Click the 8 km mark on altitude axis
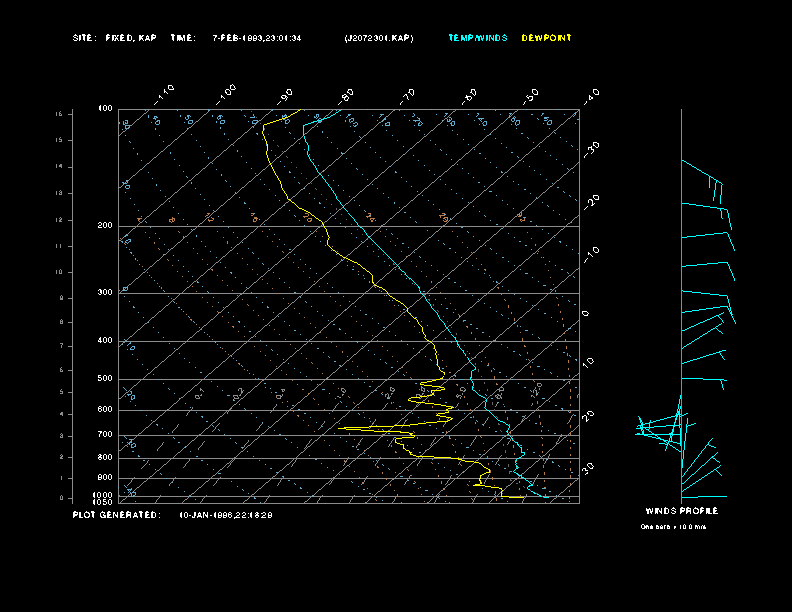The height and width of the screenshot is (612, 792). (62, 322)
